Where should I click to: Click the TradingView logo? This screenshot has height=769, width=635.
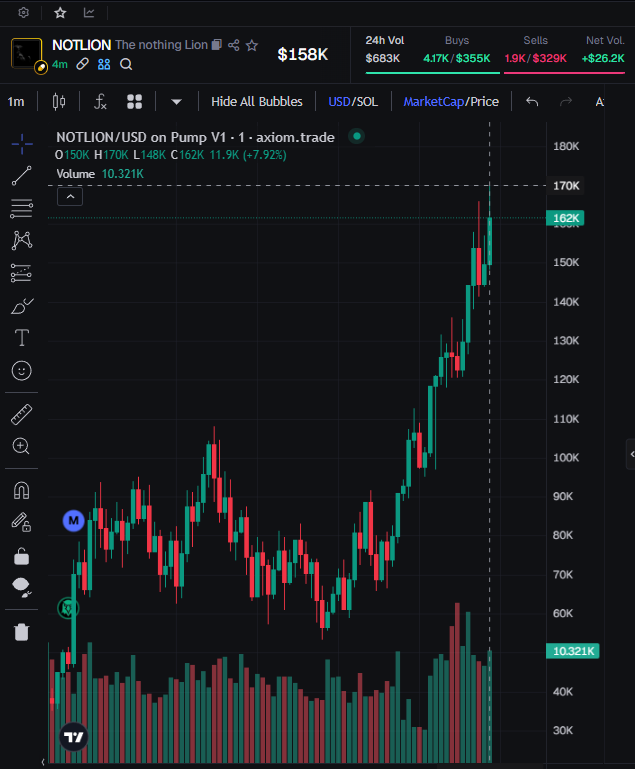74,737
